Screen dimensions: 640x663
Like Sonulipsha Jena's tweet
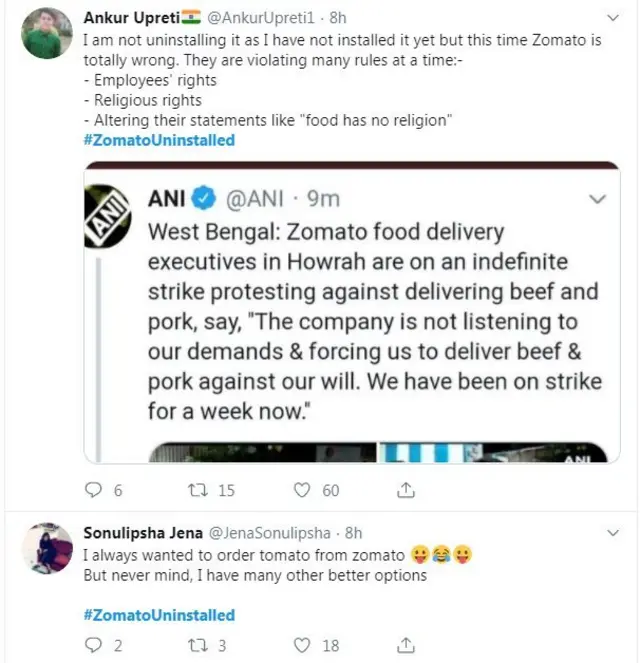[302, 646]
